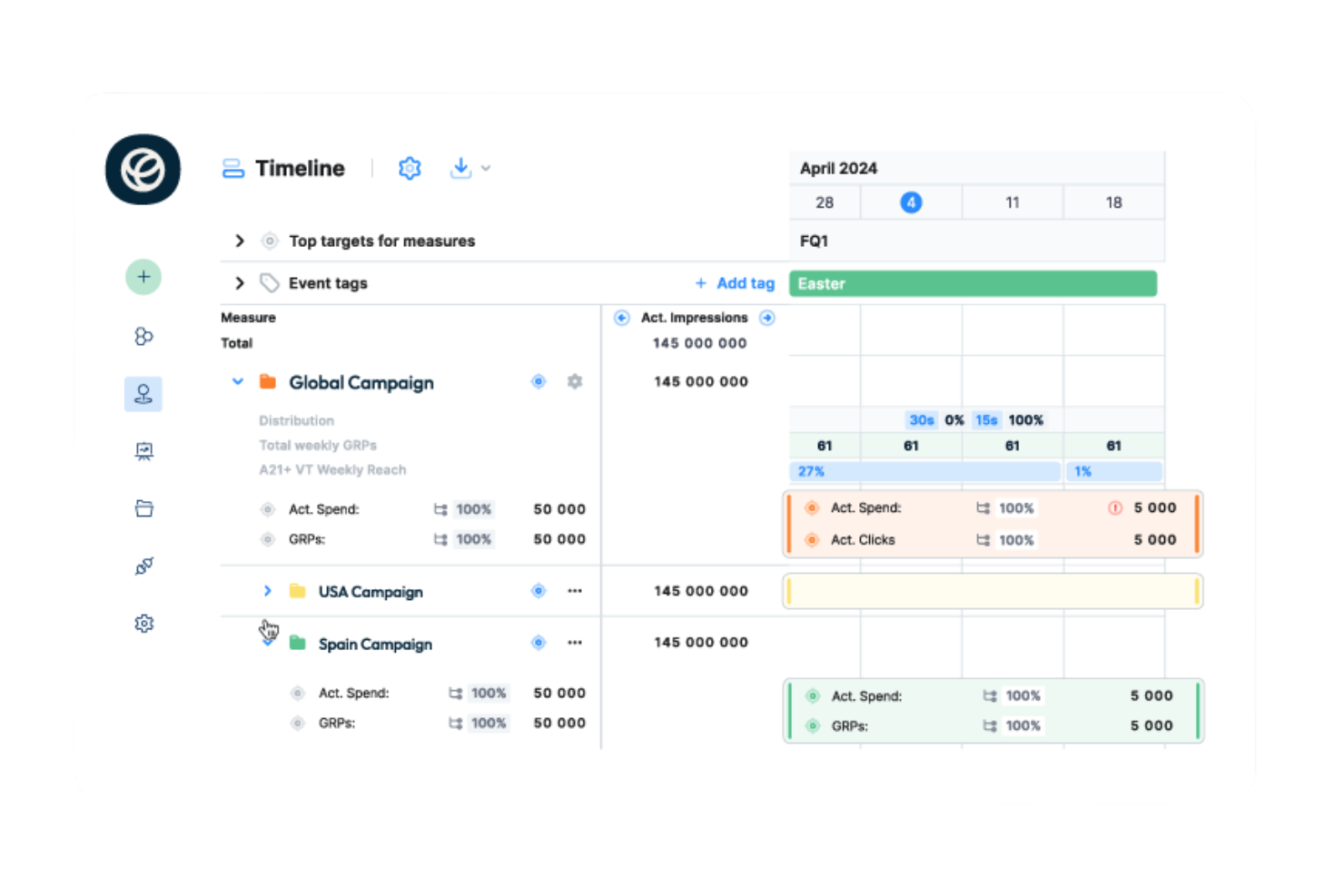
Task: Select the date 11 column header
Action: click(x=1013, y=202)
